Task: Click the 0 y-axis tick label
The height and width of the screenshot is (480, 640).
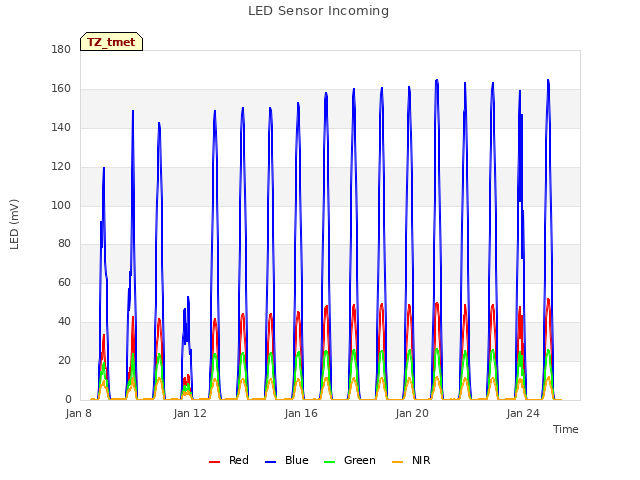Action: pyautogui.click(x=68, y=399)
